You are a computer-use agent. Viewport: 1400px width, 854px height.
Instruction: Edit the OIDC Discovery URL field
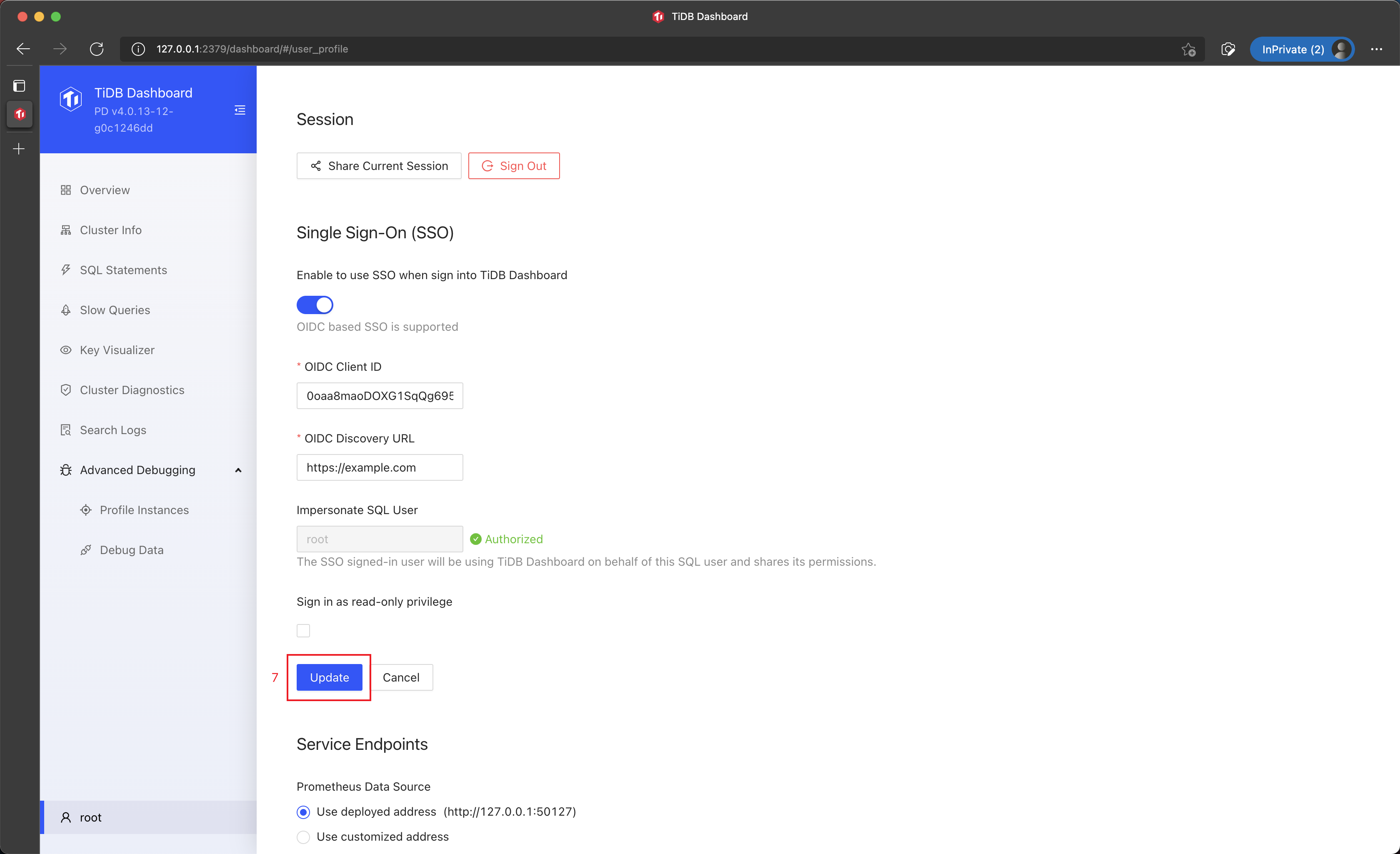380,467
